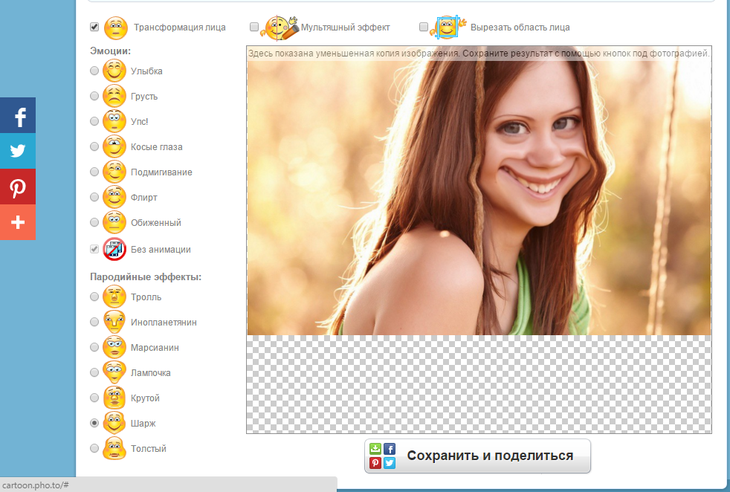
Task: Click the Вырезать область лица emoticon icon
Action: (448, 27)
